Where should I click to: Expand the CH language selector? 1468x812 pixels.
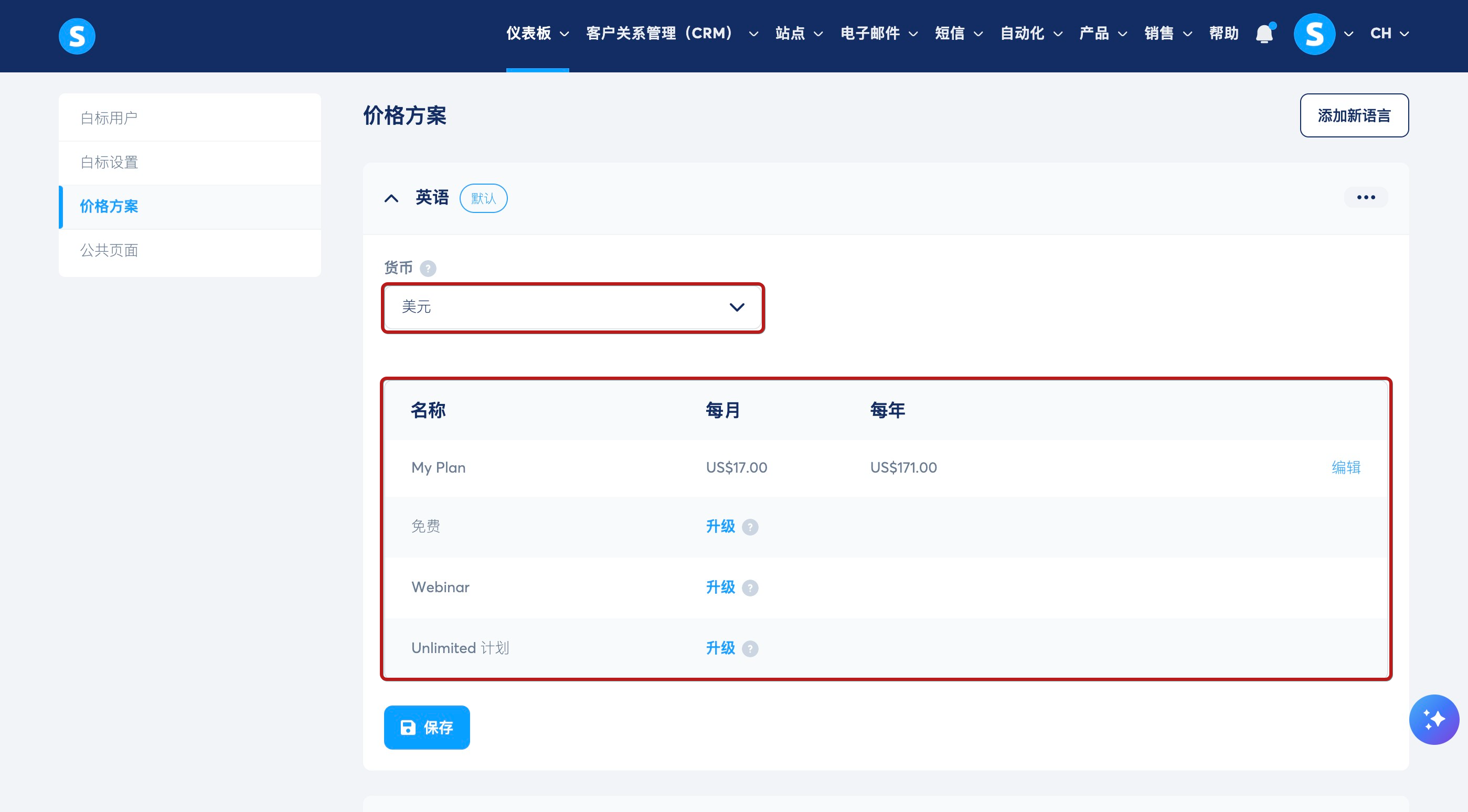[x=1389, y=34]
